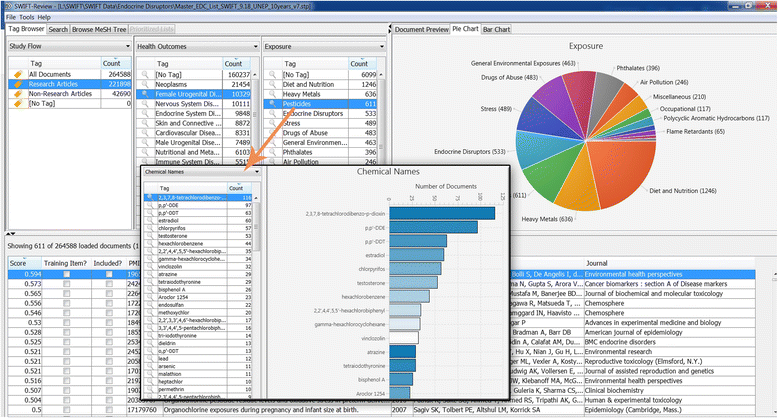The height and width of the screenshot is (418, 778).
Task: Open the Chemical Names dropdown
Action: coord(258,172)
